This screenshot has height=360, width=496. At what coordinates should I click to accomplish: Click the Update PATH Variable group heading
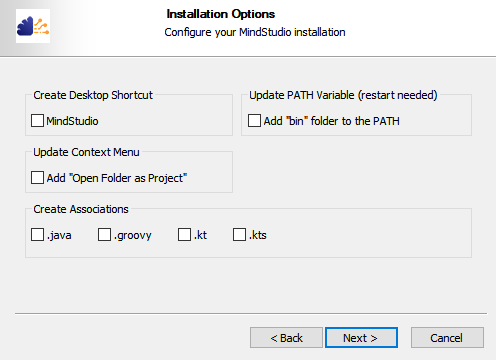pos(343,95)
